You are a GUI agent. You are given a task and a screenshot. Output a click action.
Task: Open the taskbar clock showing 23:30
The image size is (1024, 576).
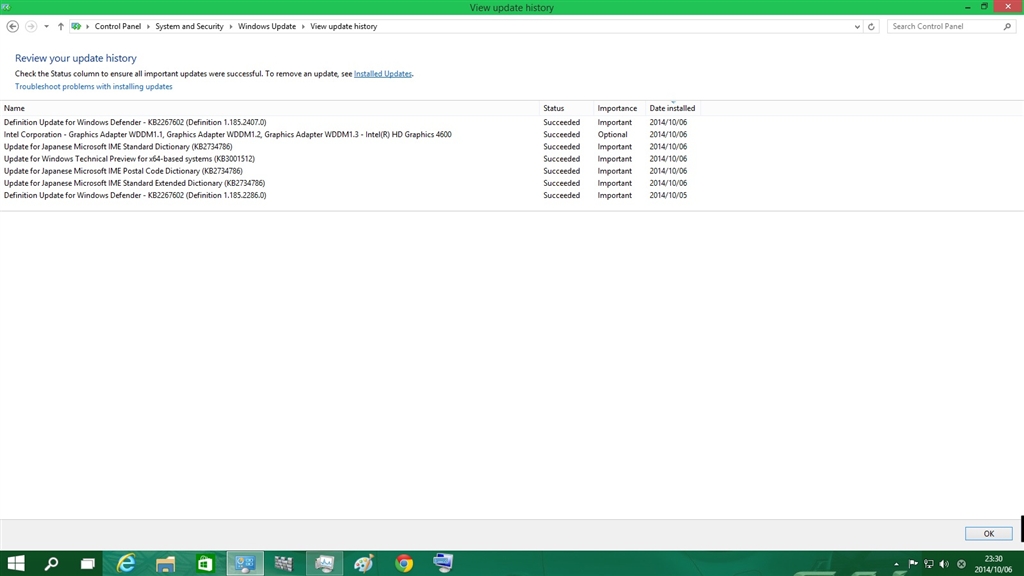point(993,564)
